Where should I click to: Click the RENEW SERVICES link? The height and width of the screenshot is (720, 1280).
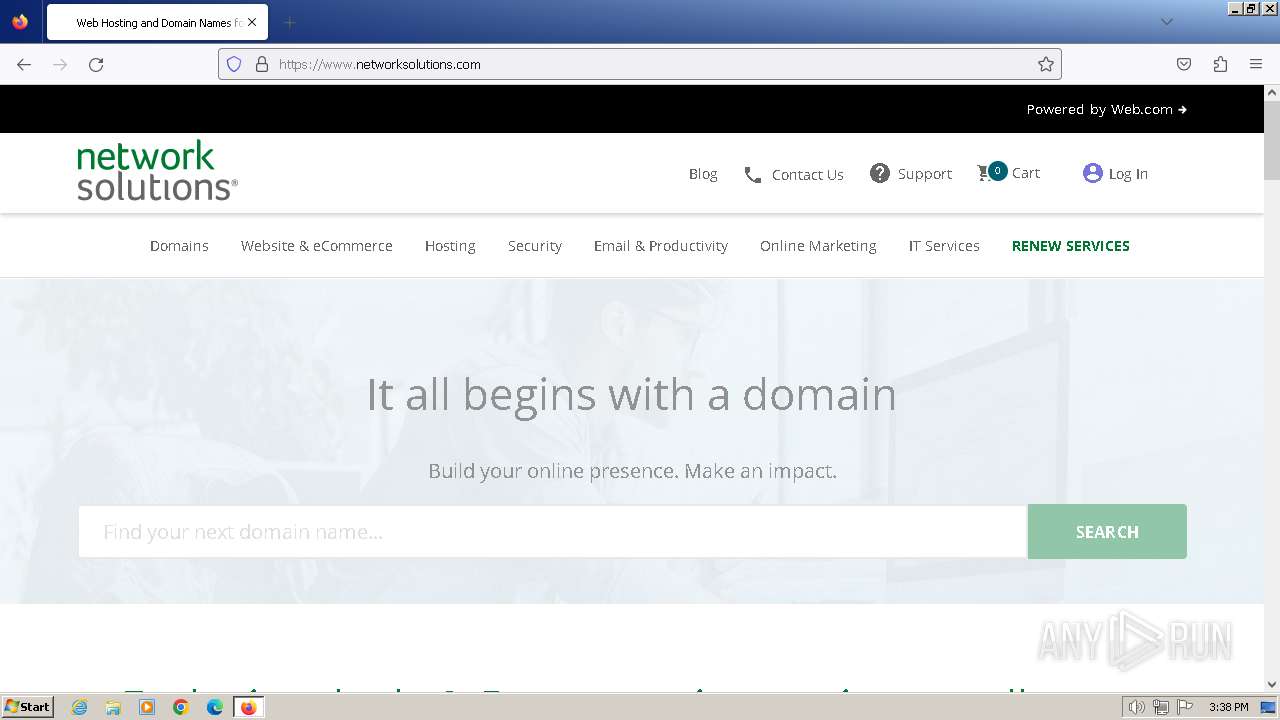(x=1071, y=246)
